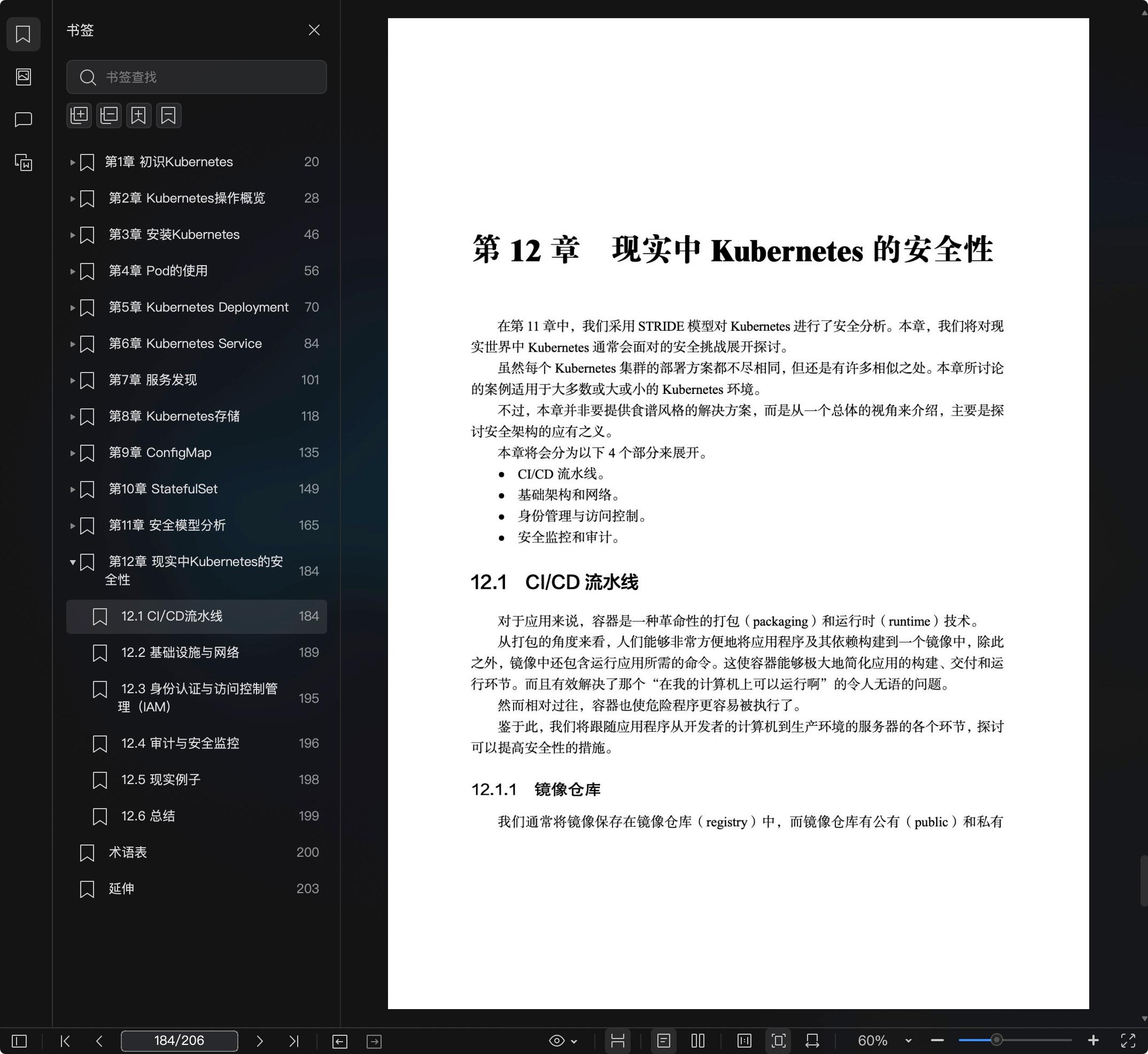Focus the 书签查找 search field
Screen dimensions: 1148x1054
196,77
